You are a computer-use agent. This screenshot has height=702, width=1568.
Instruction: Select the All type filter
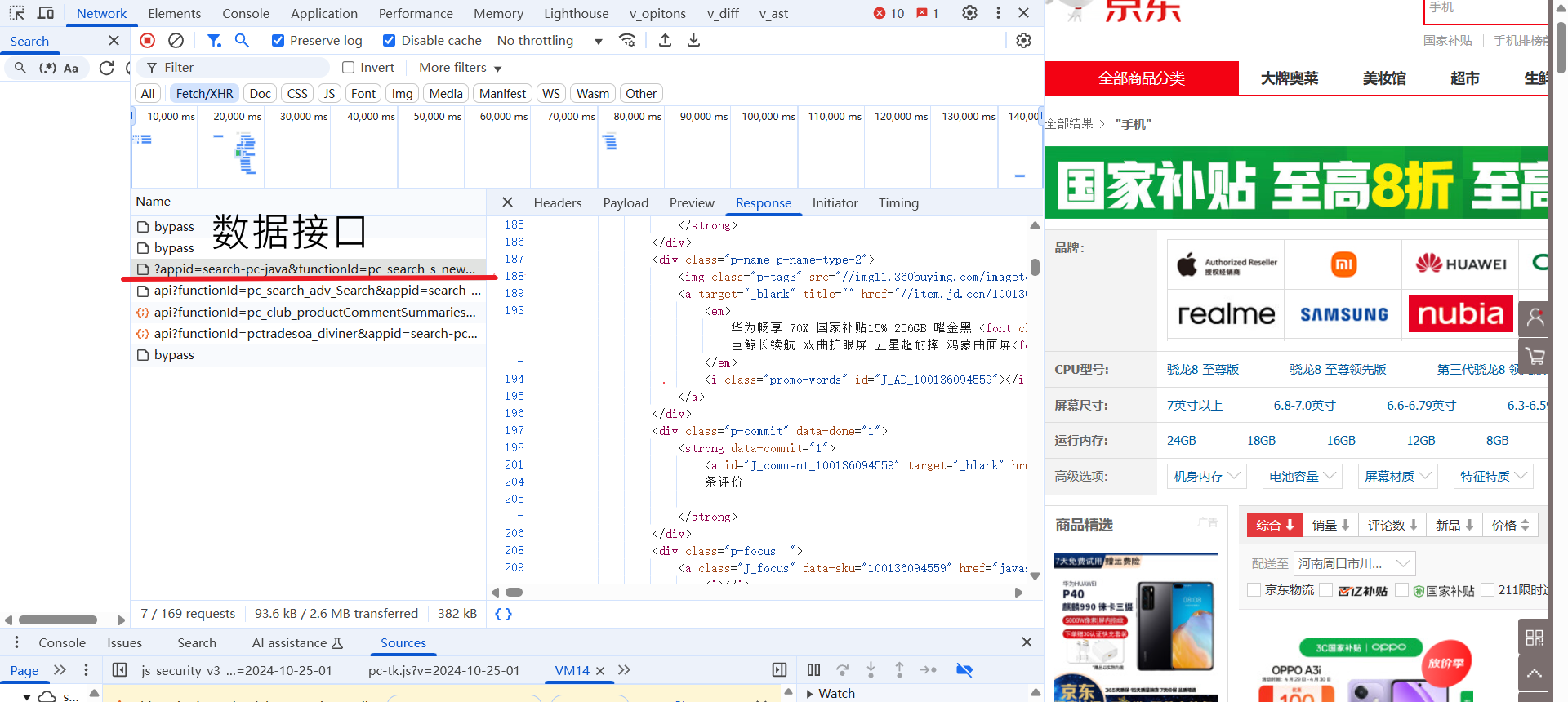[148, 94]
